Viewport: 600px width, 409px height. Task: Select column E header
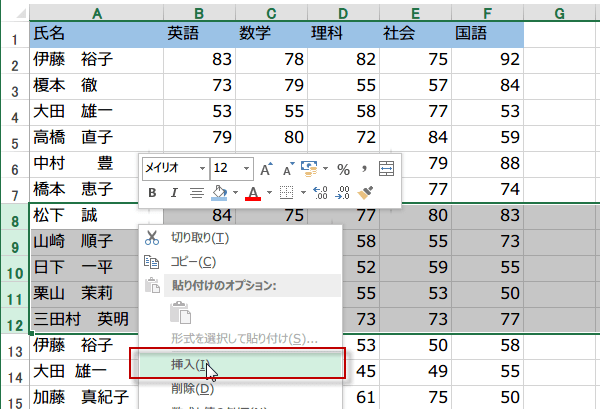click(x=415, y=14)
